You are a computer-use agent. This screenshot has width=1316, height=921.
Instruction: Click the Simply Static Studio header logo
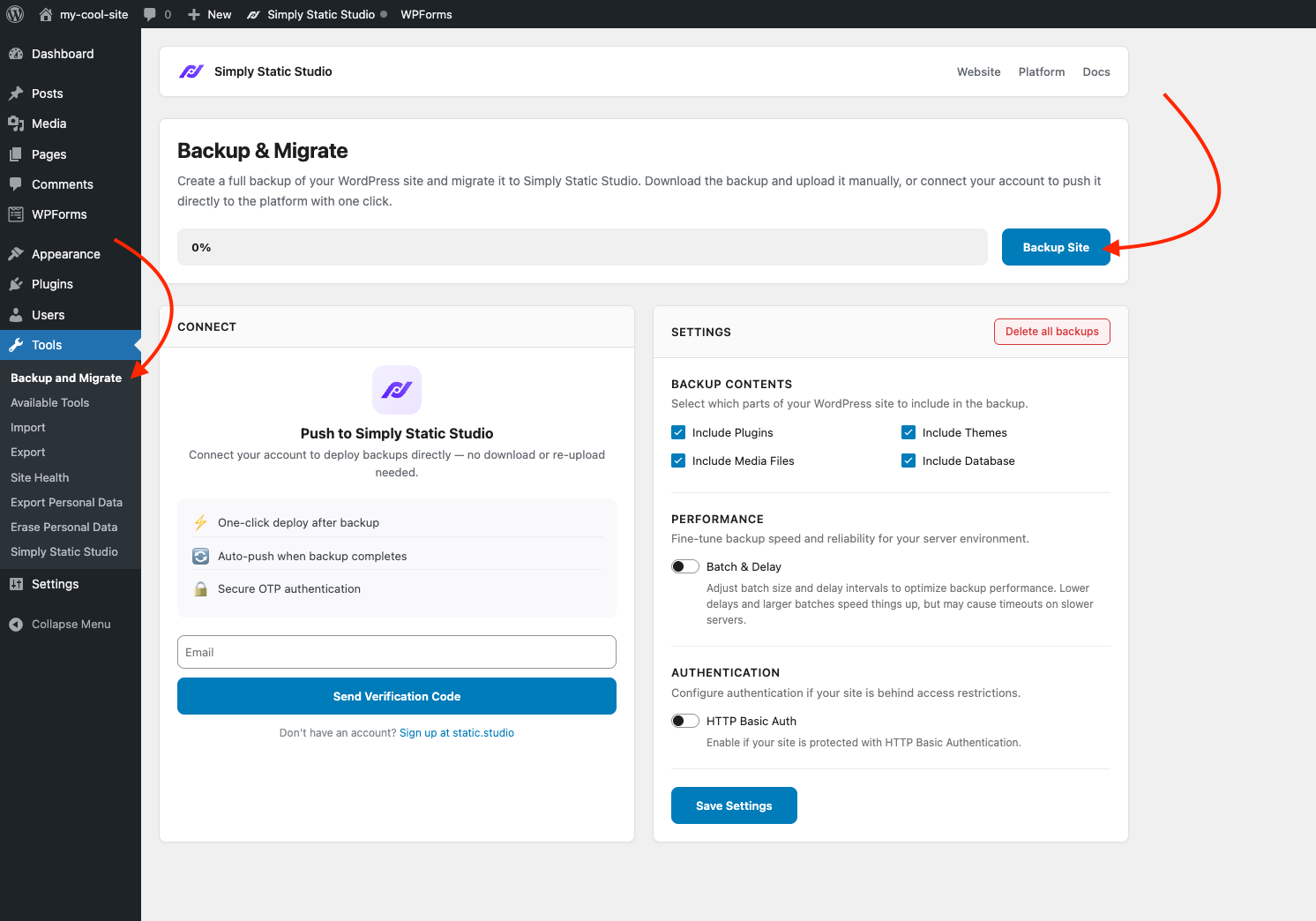pyautogui.click(x=191, y=71)
